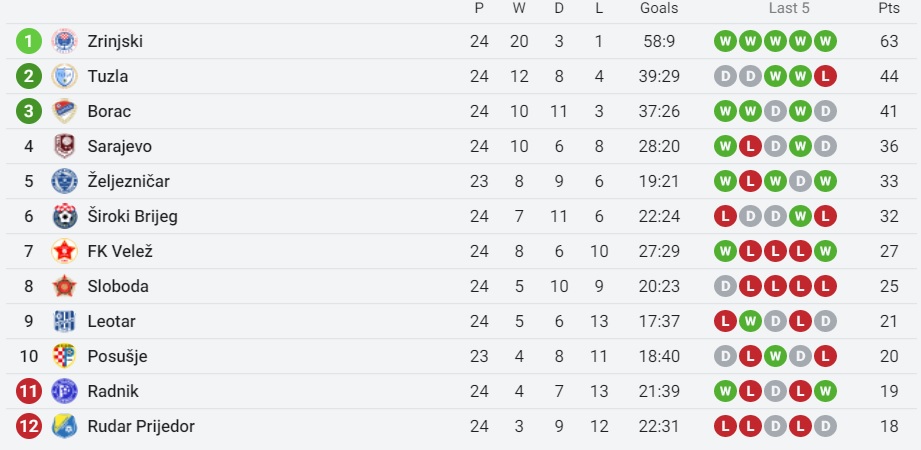Click the green rank 1 position badge

coord(29,41)
